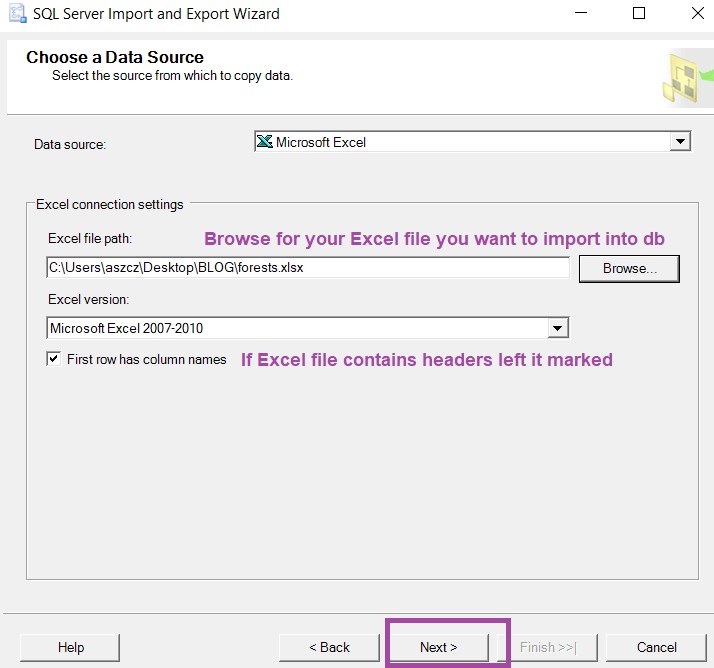
Task: Click into the Excel file path field
Action: (308, 268)
